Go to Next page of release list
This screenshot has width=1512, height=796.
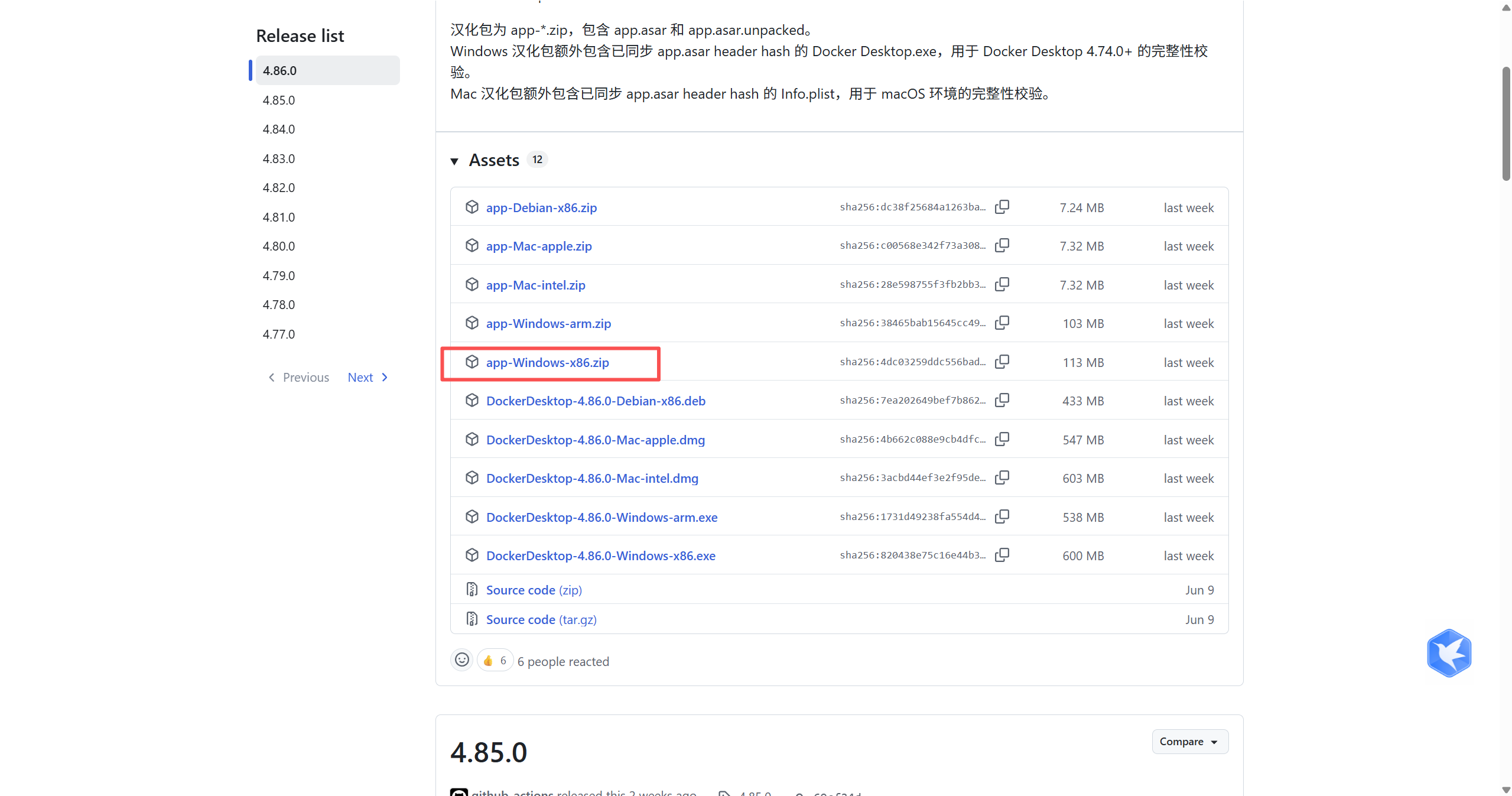(368, 378)
